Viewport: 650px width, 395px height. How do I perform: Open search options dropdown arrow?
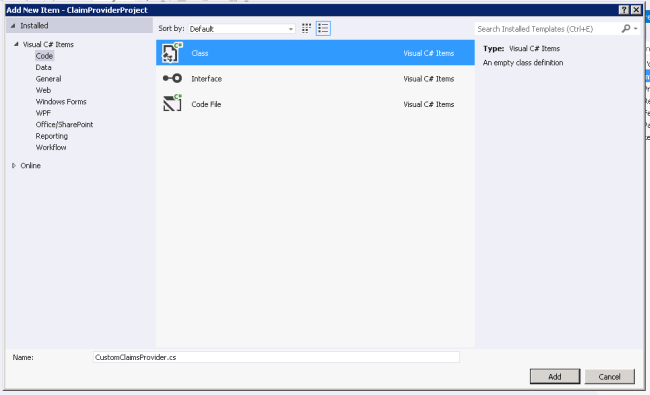click(635, 29)
